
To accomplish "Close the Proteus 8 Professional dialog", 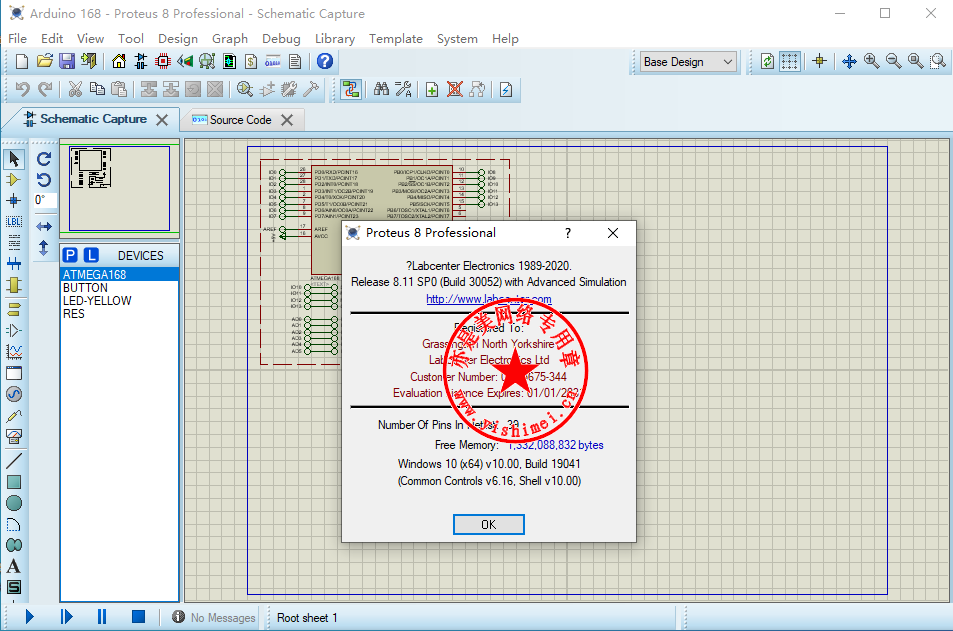I will click(613, 233).
